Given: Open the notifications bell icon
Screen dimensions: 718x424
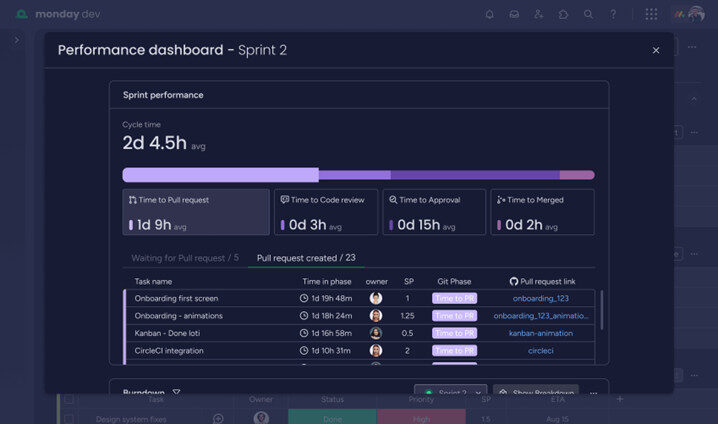Looking at the screenshot, I should coord(489,14).
